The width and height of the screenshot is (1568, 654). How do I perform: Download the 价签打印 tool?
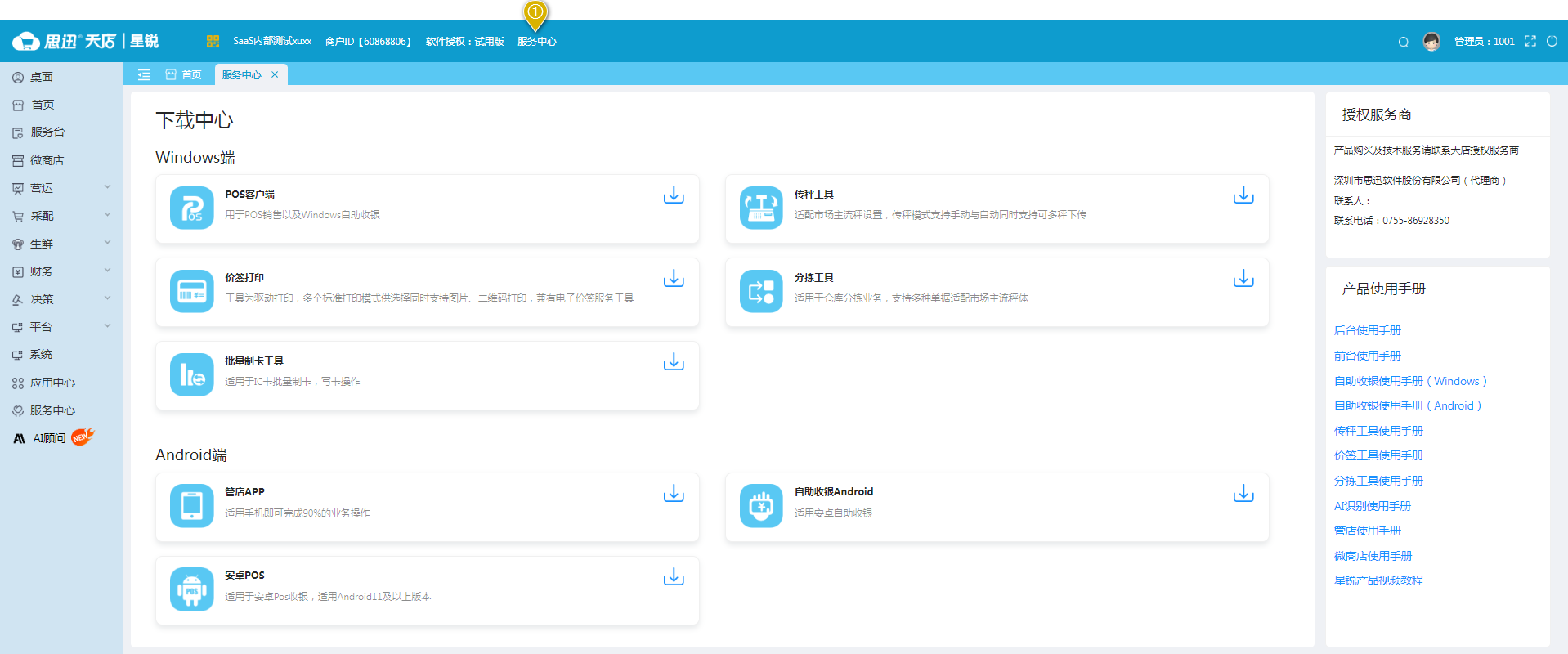coord(673,279)
